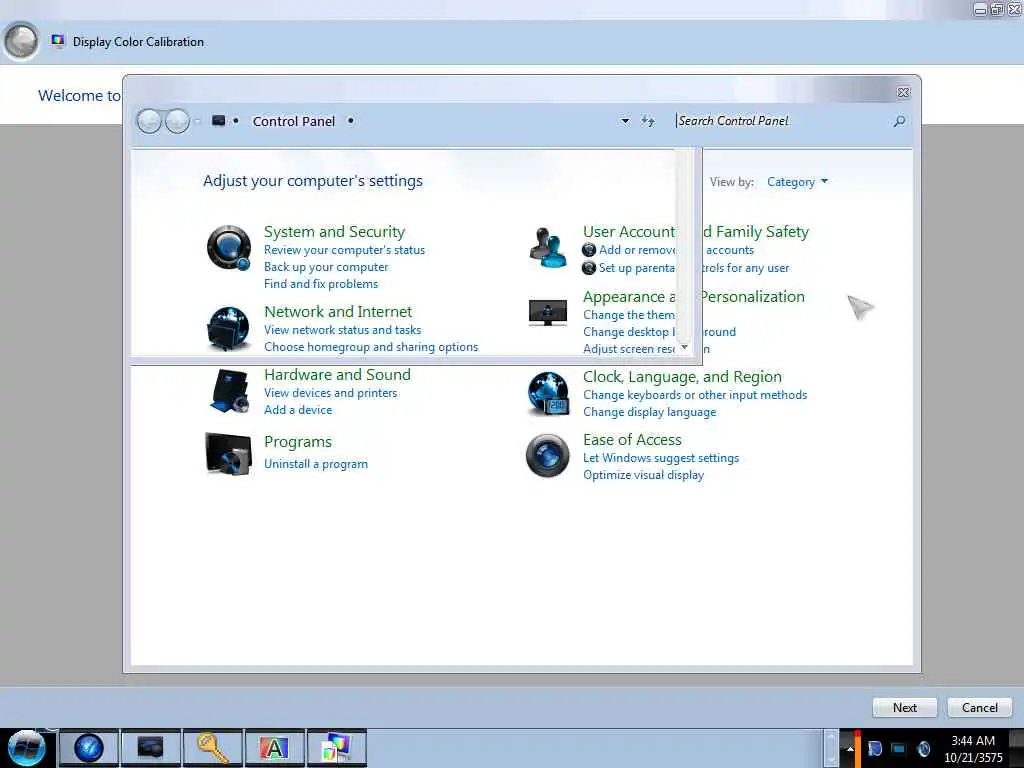The image size is (1024, 768).
Task: Open the Windows Start orb
Action: (x=27, y=747)
